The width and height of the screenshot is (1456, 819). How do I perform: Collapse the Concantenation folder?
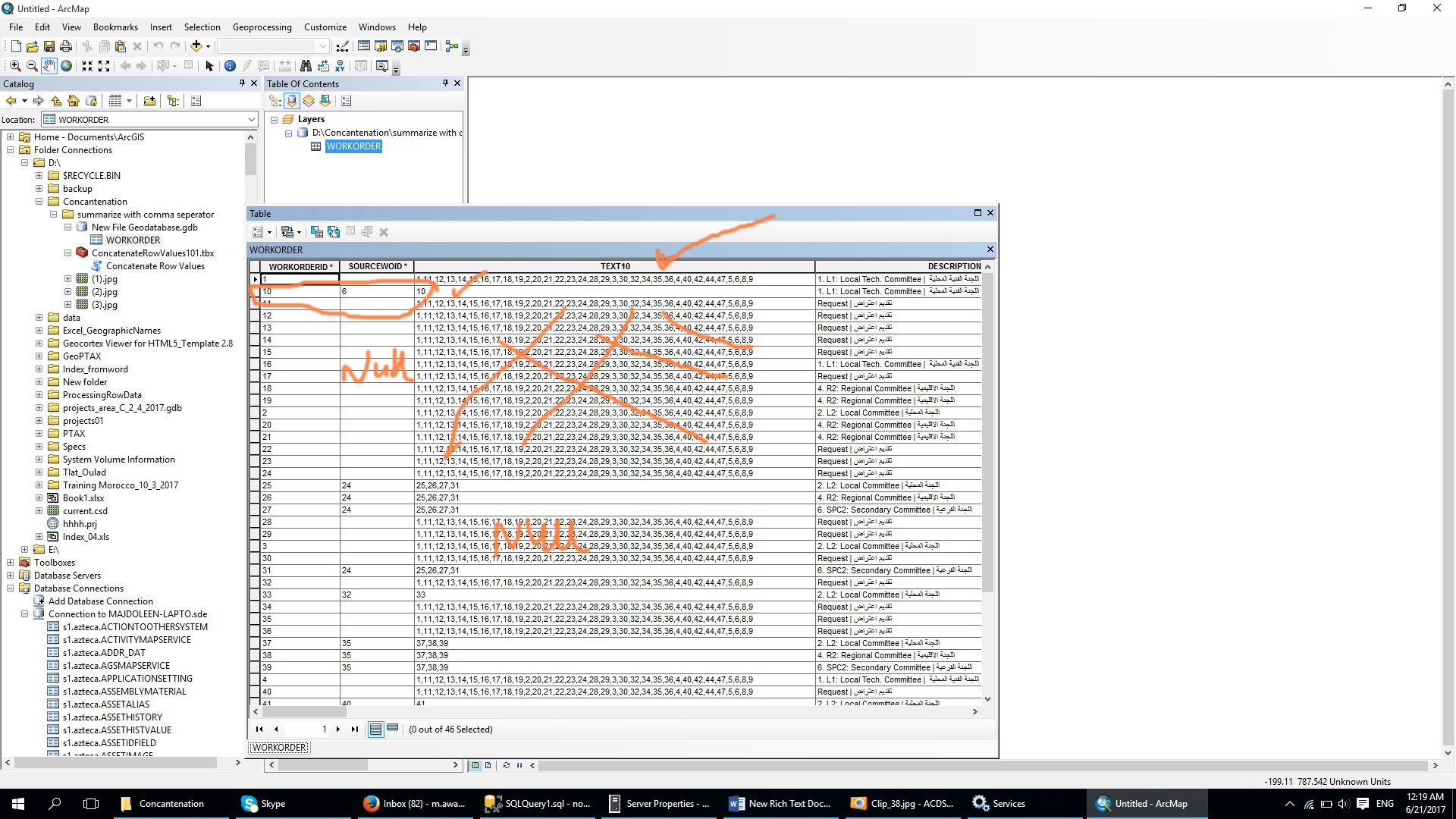click(39, 202)
